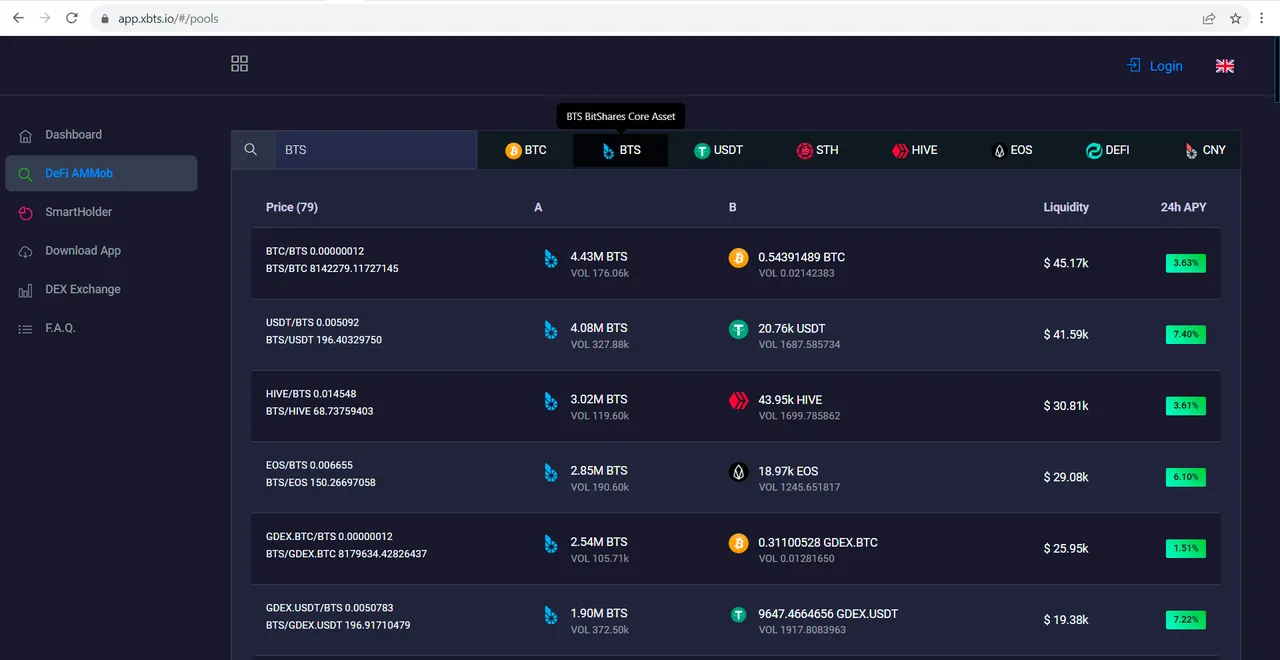
Task: Select the CNY asset filter tab
Action: coord(1203,151)
